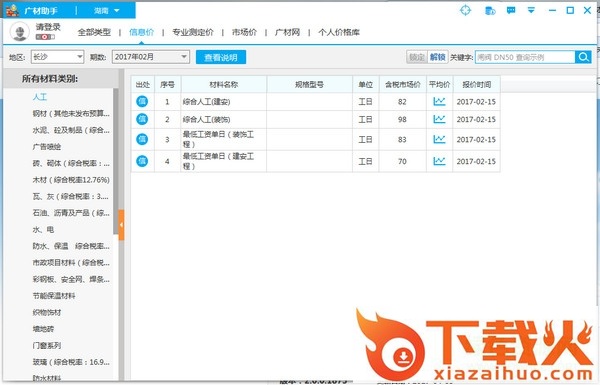Click the 广材助手 app logo
Screen dimensions: 600x385
[13, 10]
